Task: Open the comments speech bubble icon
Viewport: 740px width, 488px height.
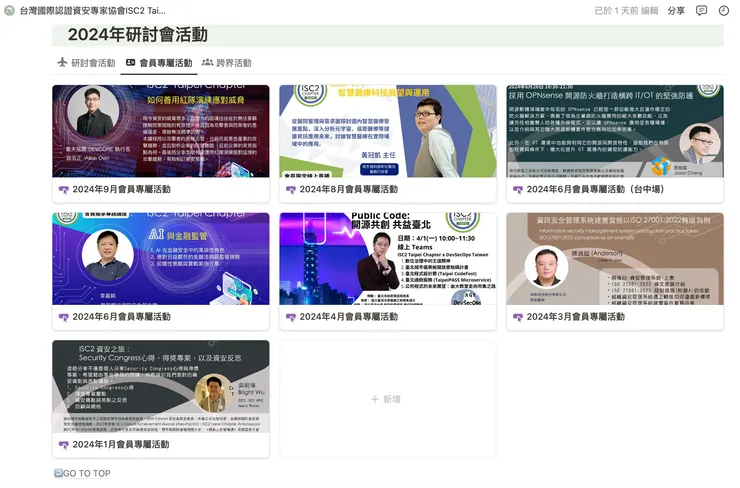Action: click(701, 10)
